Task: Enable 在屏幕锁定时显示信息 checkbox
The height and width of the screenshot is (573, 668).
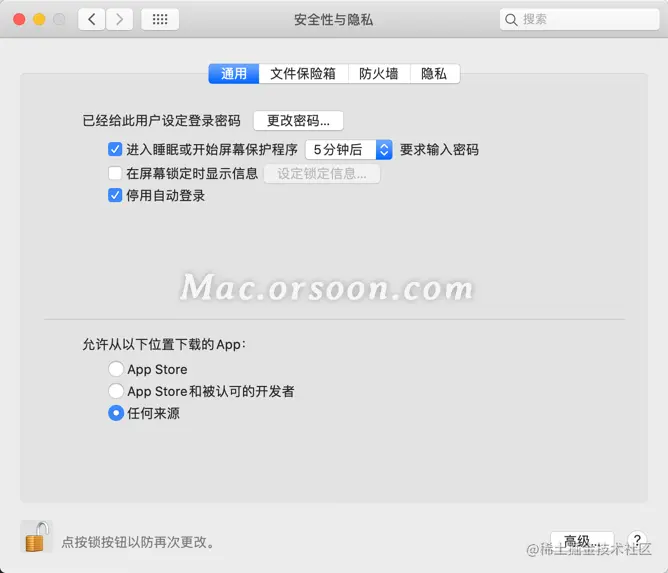Action: coord(115,173)
